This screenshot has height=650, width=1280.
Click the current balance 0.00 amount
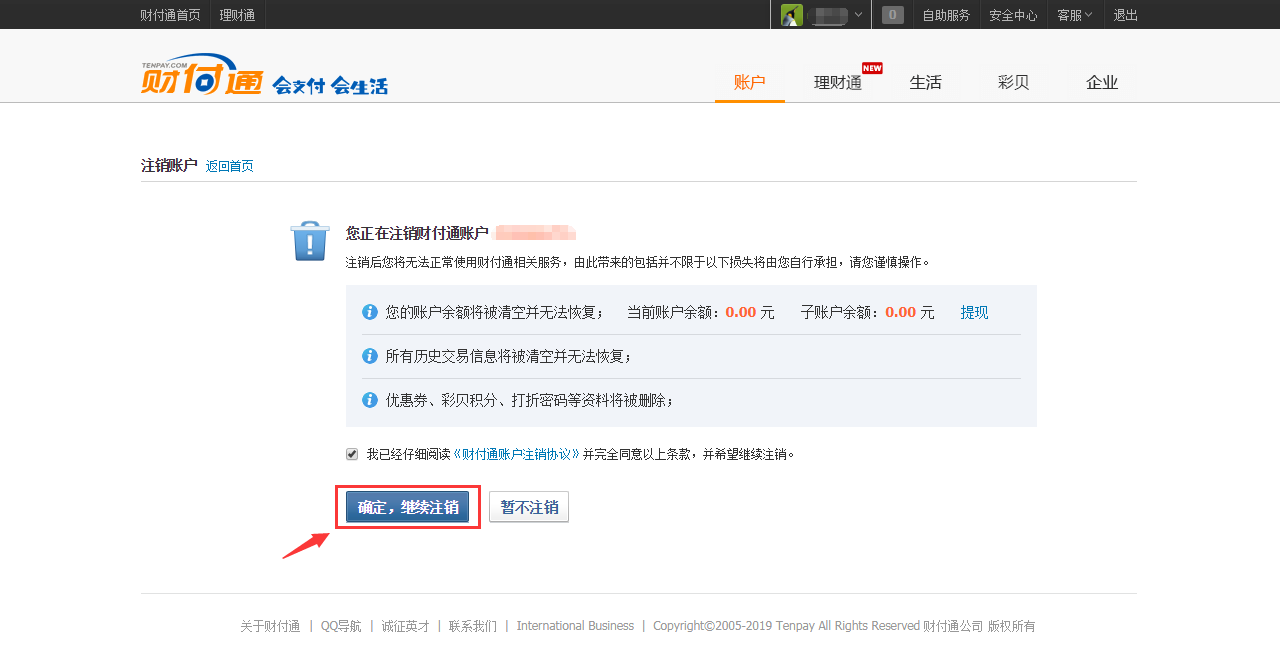741,312
